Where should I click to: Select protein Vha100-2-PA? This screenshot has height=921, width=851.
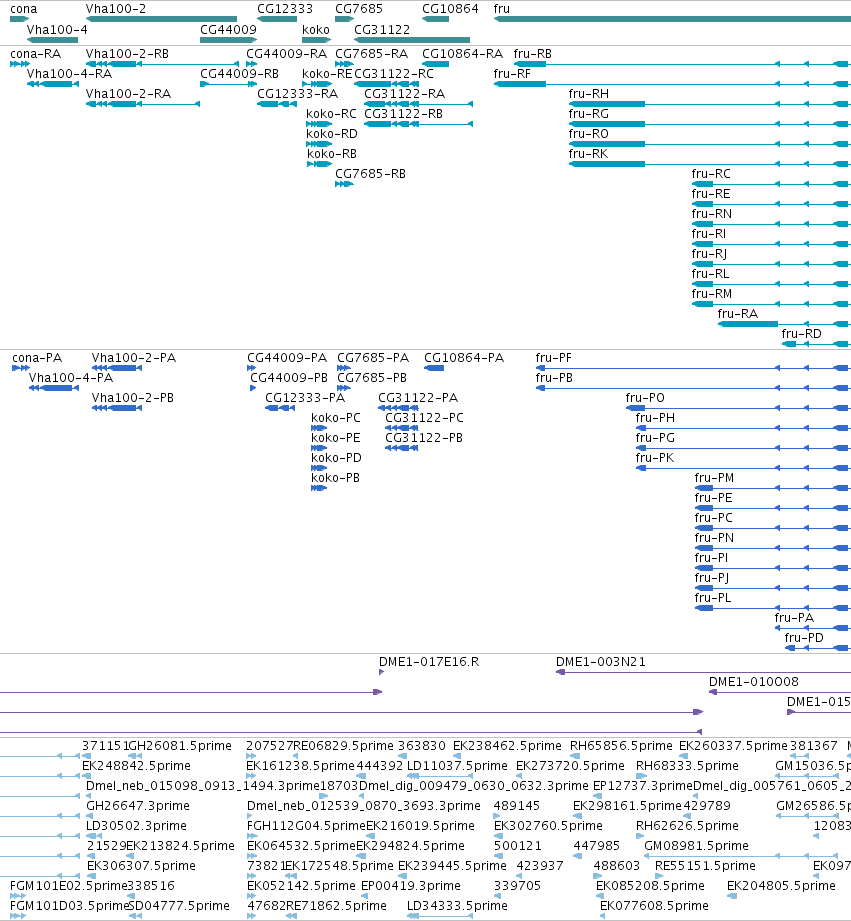click(133, 358)
